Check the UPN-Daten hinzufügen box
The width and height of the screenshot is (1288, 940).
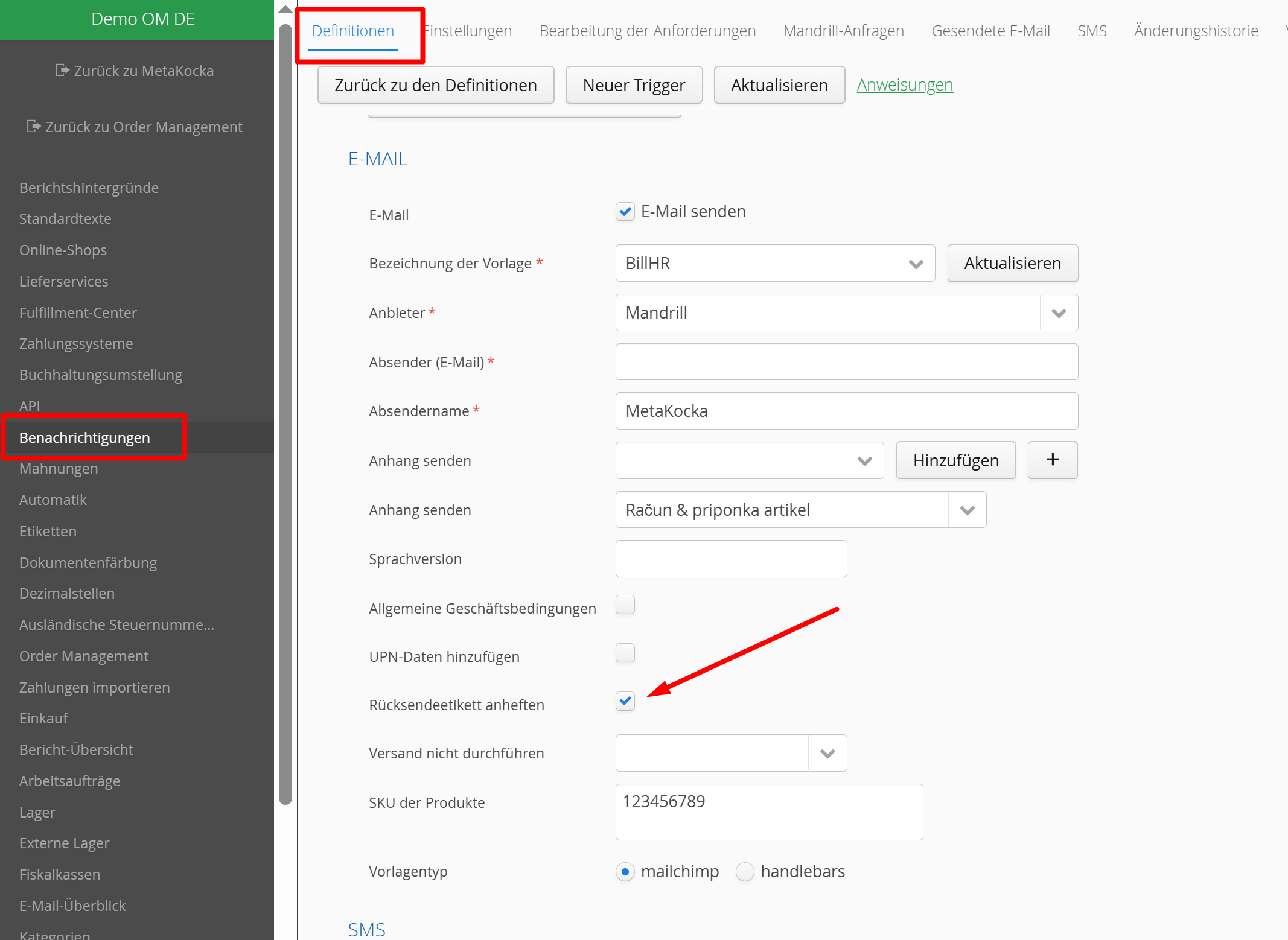[x=625, y=653]
